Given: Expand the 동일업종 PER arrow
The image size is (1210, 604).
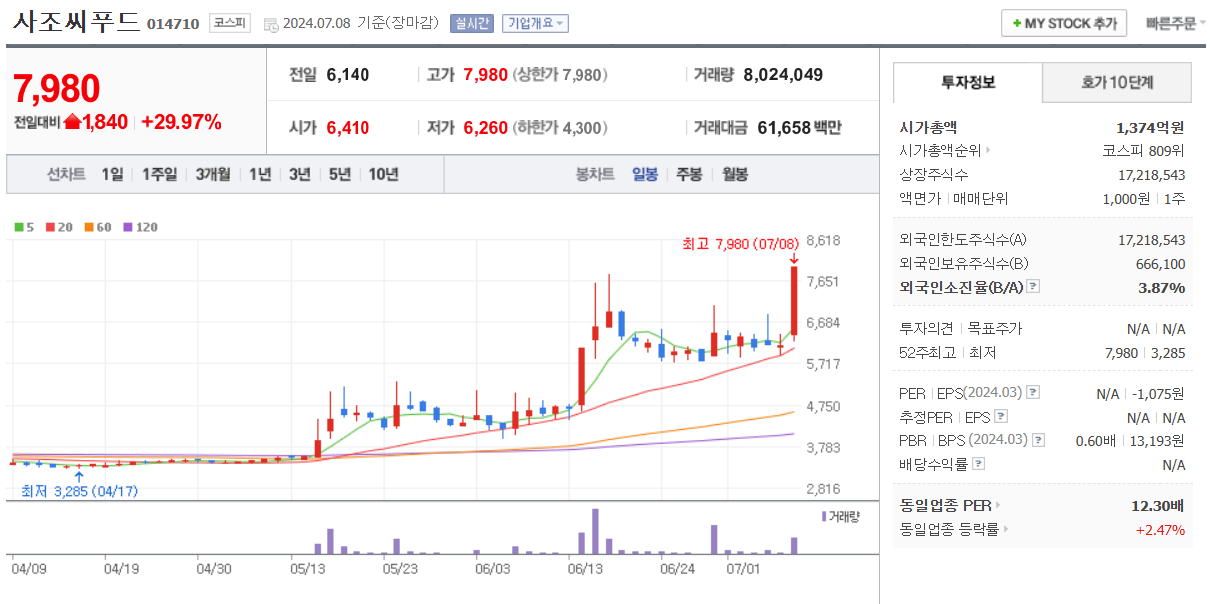Looking at the screenshot, I should (997, 505).
